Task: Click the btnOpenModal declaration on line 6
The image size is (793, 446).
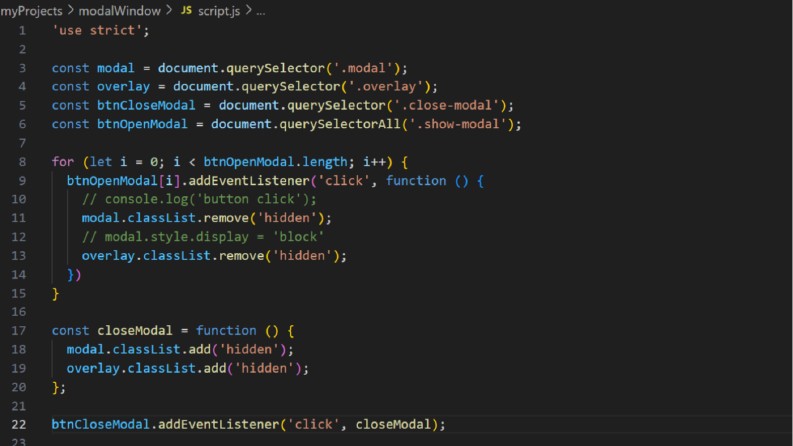Action: [x=142, y=124]
